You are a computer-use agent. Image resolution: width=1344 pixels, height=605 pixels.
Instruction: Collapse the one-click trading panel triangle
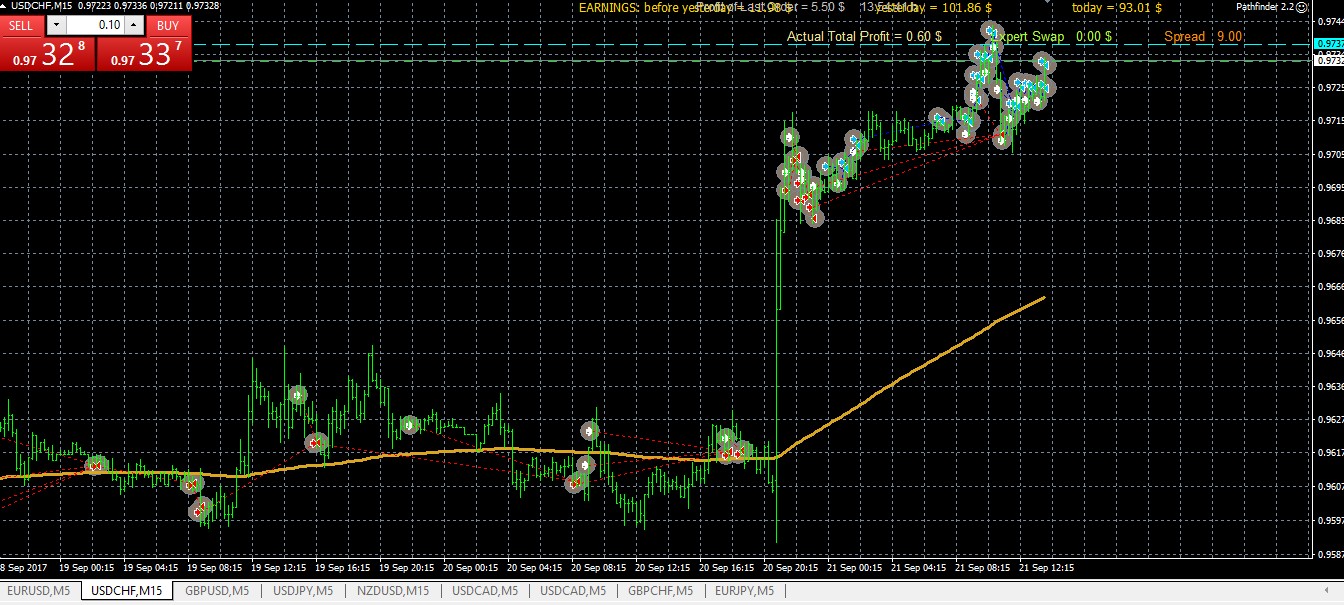click(x=5, y=7)
